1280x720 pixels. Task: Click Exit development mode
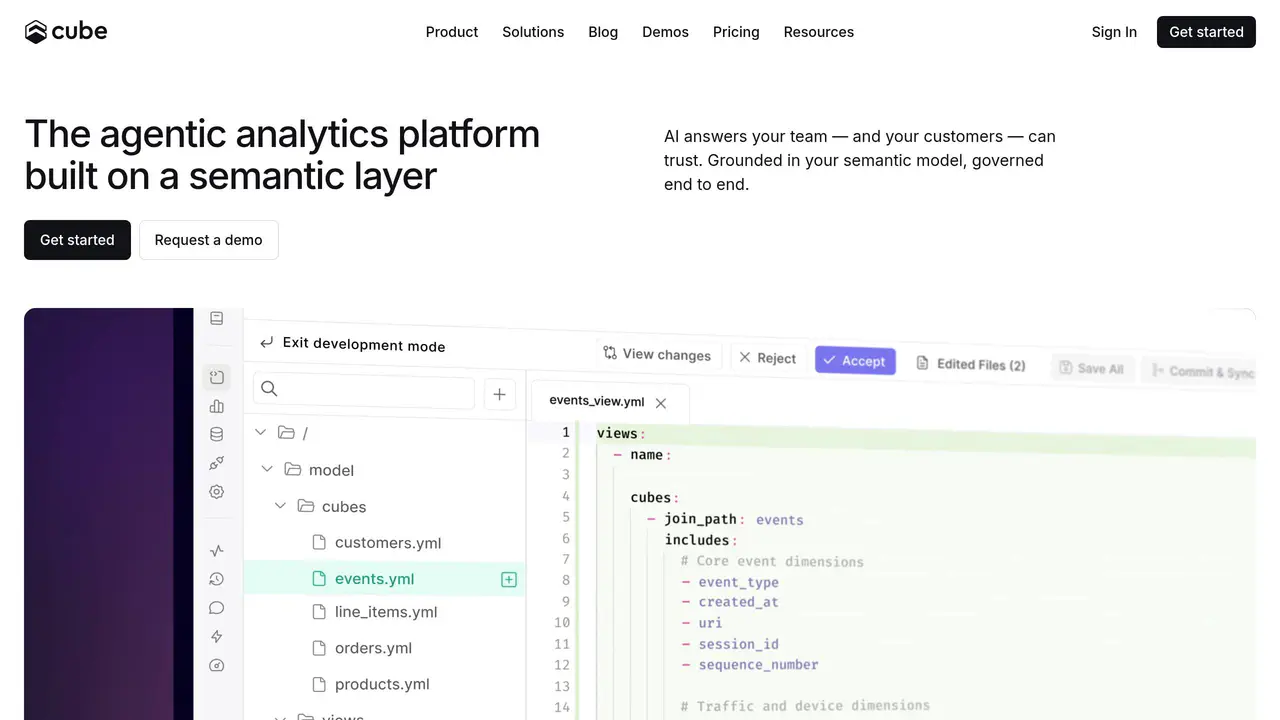pos(353,344)
